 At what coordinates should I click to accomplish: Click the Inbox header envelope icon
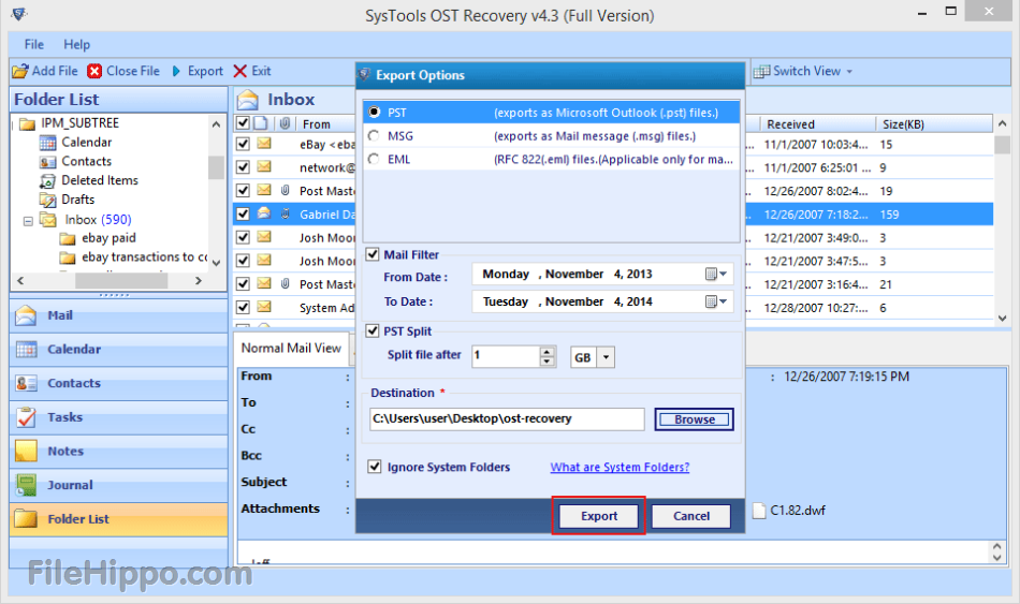click(247, 99)
